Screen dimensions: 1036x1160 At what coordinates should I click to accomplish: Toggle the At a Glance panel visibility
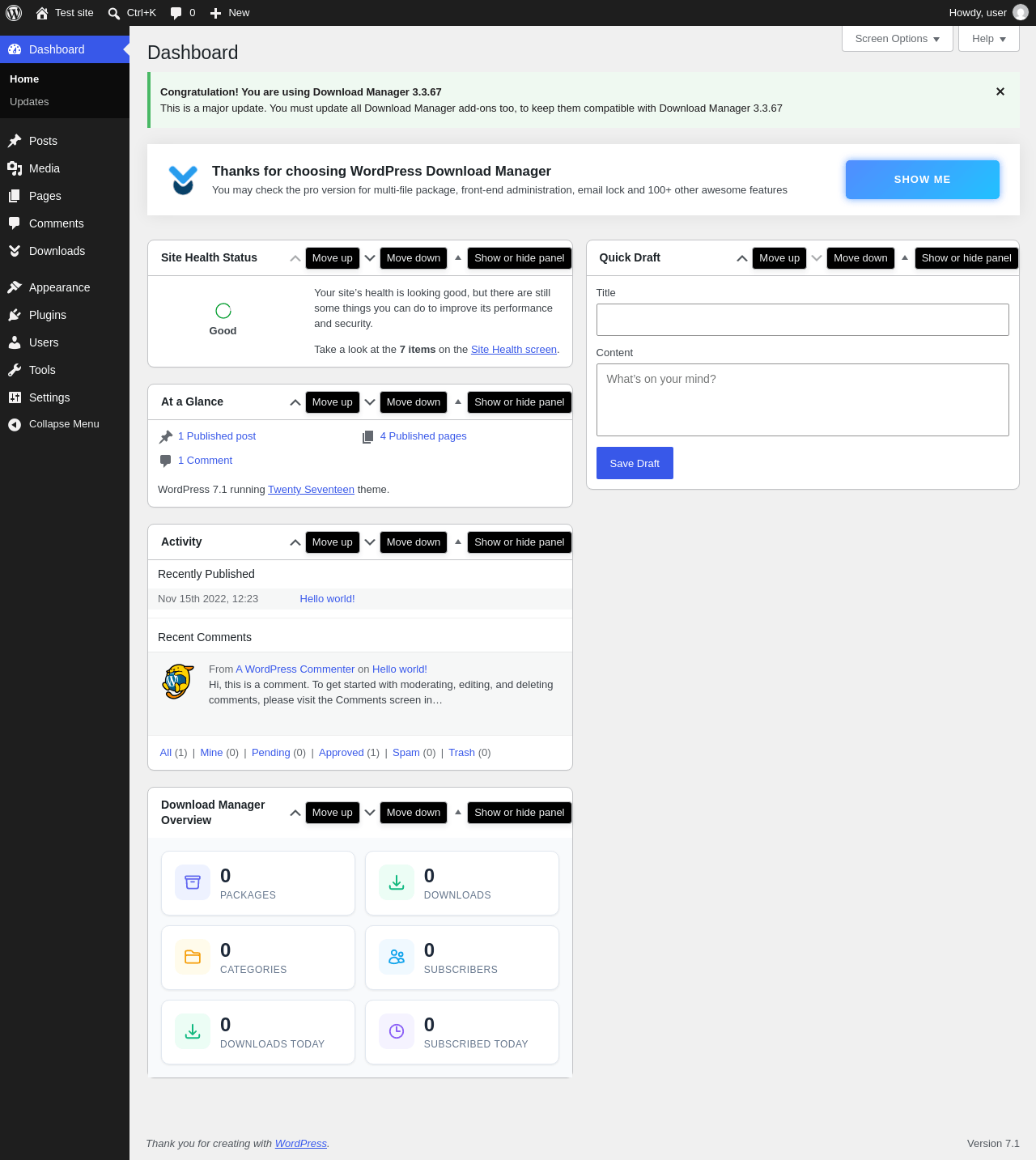pos(458,402)
